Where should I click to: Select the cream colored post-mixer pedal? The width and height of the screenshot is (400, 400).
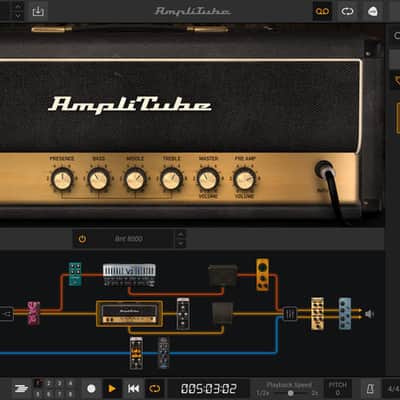317,314
